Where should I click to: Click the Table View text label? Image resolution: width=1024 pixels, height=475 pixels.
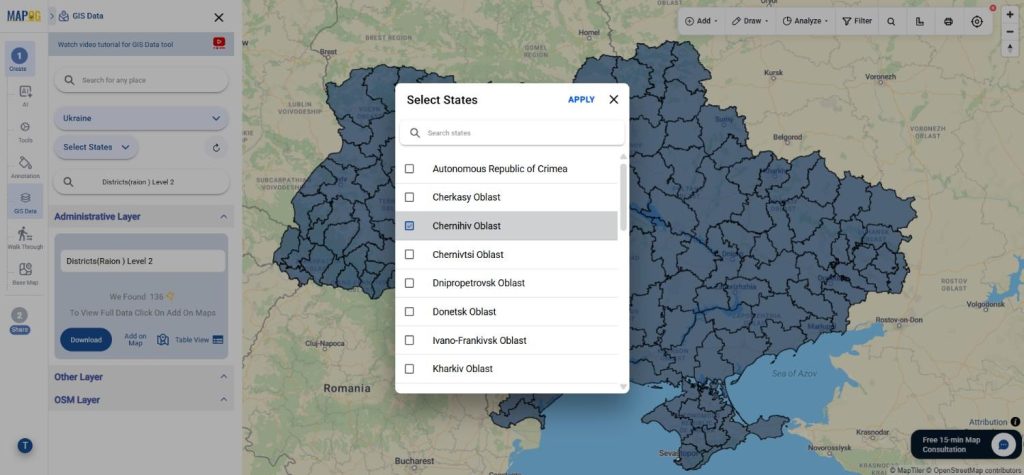click(192, 340)
